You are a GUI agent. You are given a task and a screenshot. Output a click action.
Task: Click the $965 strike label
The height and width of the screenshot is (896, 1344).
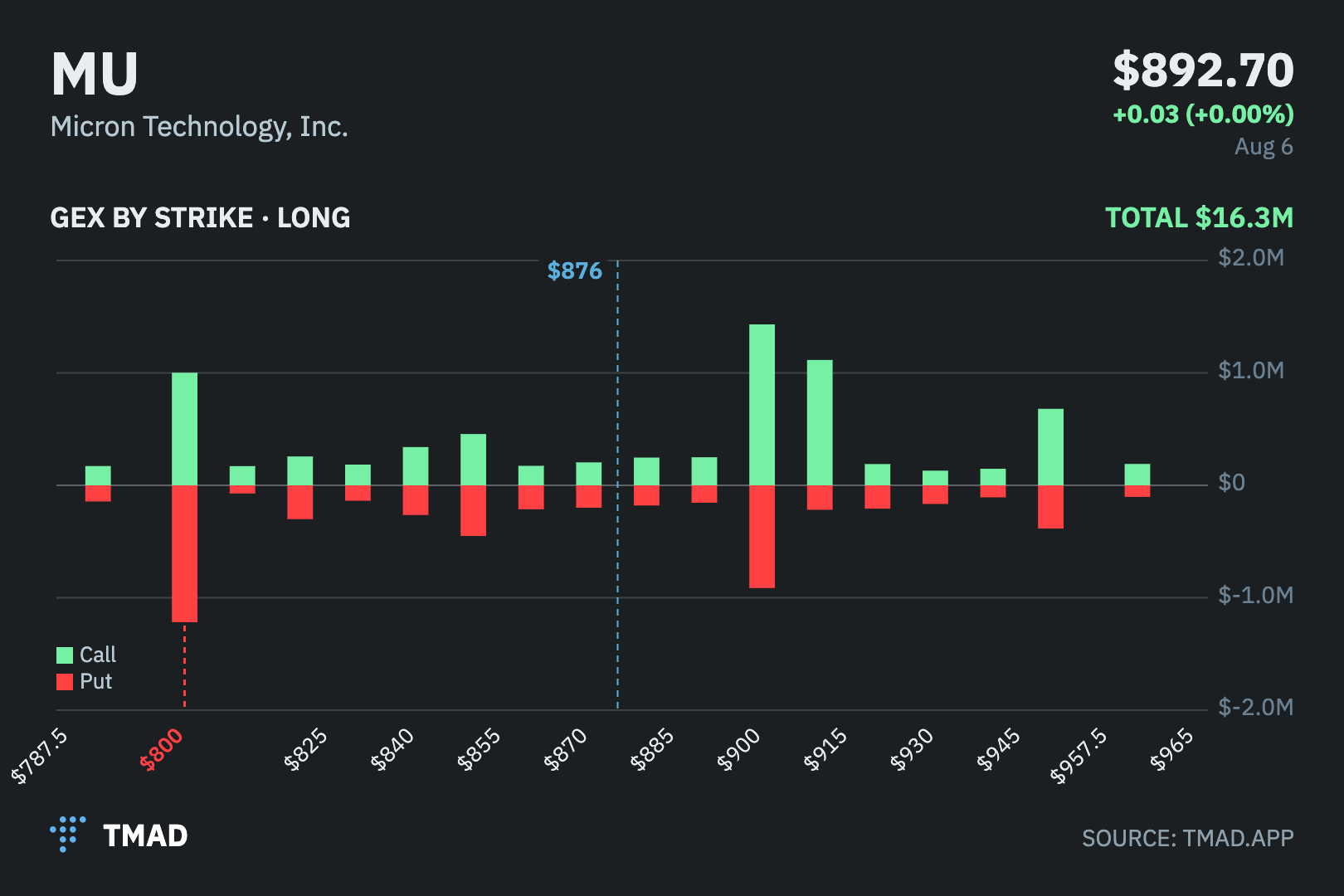(x=1171, y=750)
